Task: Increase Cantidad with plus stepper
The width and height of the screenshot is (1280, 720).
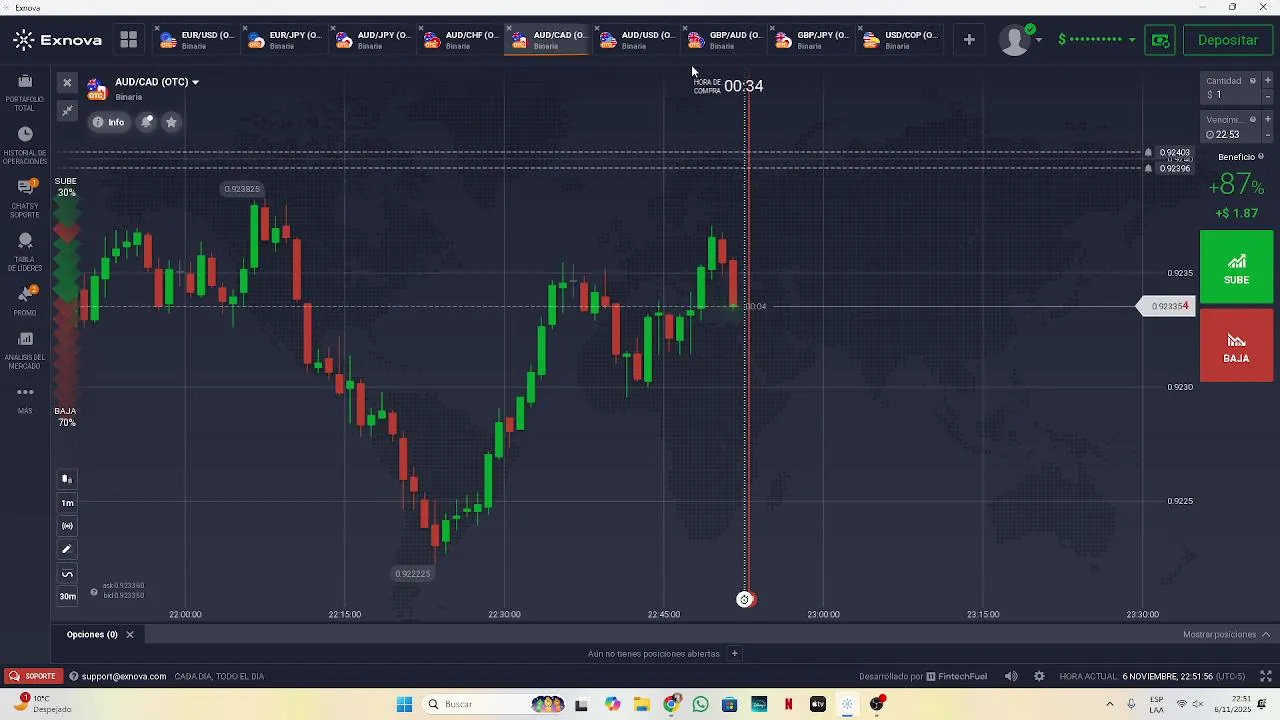Action: pos(1268,81)
